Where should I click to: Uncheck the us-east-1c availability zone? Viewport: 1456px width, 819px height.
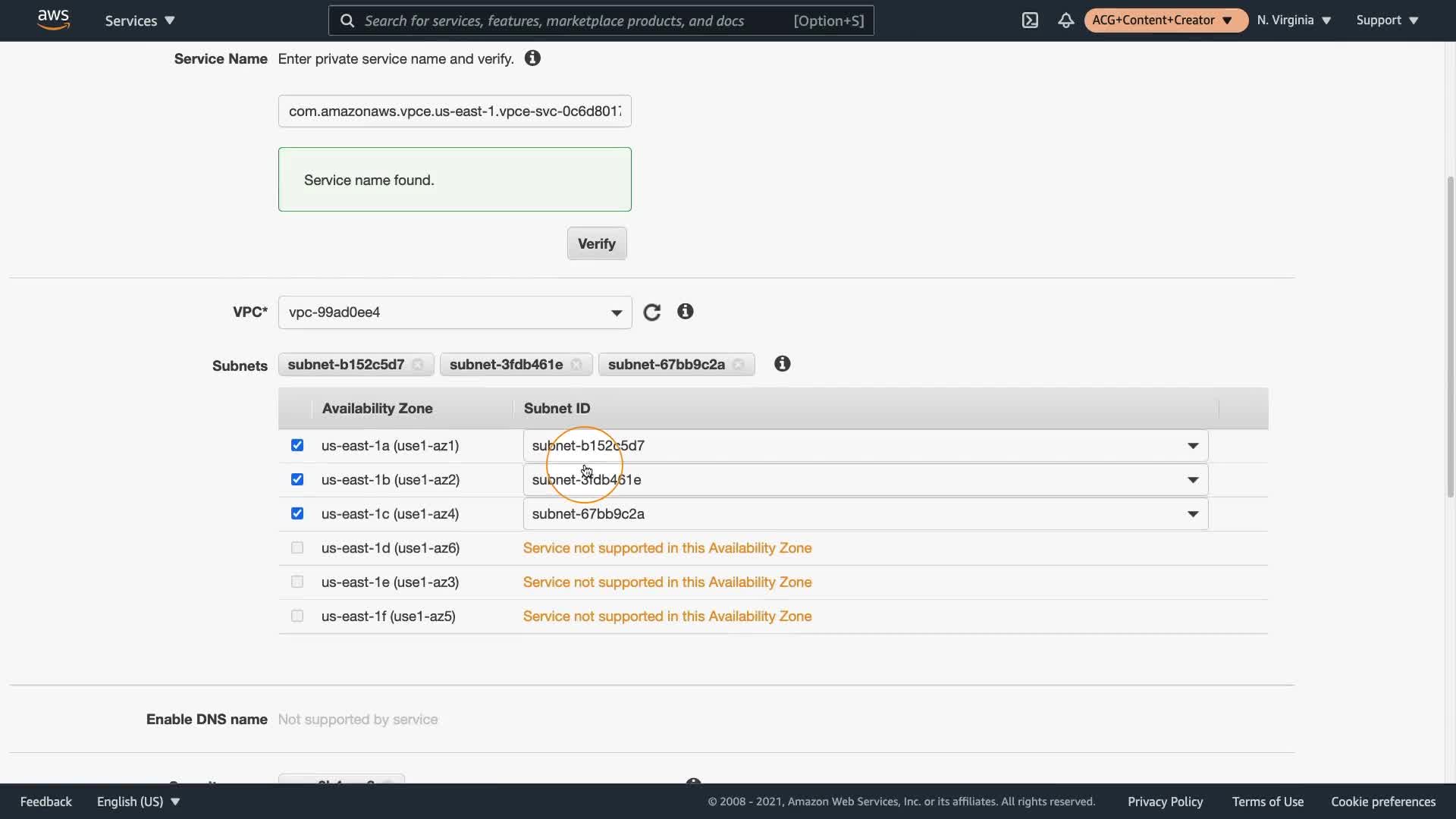pyautogui.click(x=297, y=513)
